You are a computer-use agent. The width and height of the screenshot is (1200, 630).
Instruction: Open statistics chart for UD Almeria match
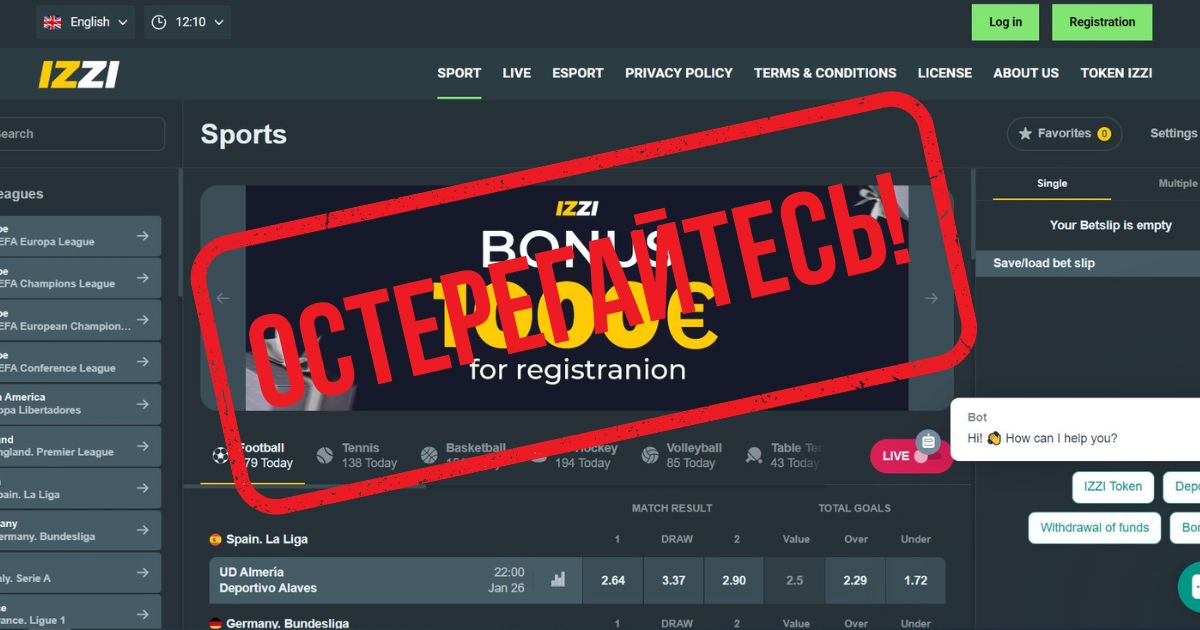tap(558, 579)
